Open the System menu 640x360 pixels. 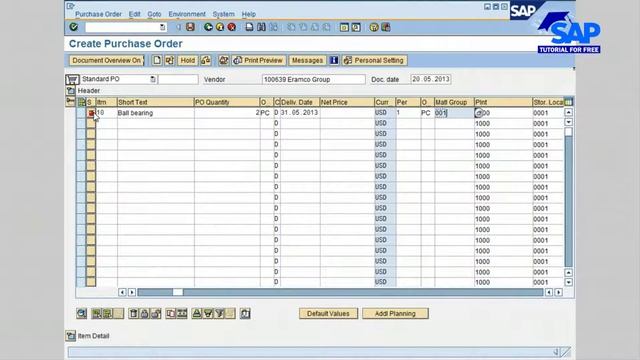(224, 14)
